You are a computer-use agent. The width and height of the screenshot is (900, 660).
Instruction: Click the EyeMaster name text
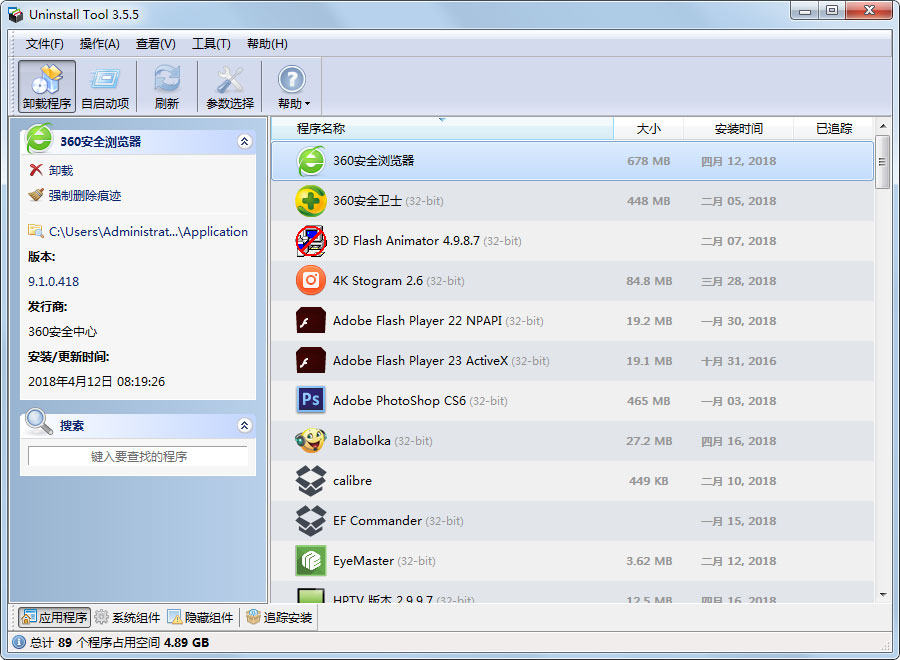363,561
